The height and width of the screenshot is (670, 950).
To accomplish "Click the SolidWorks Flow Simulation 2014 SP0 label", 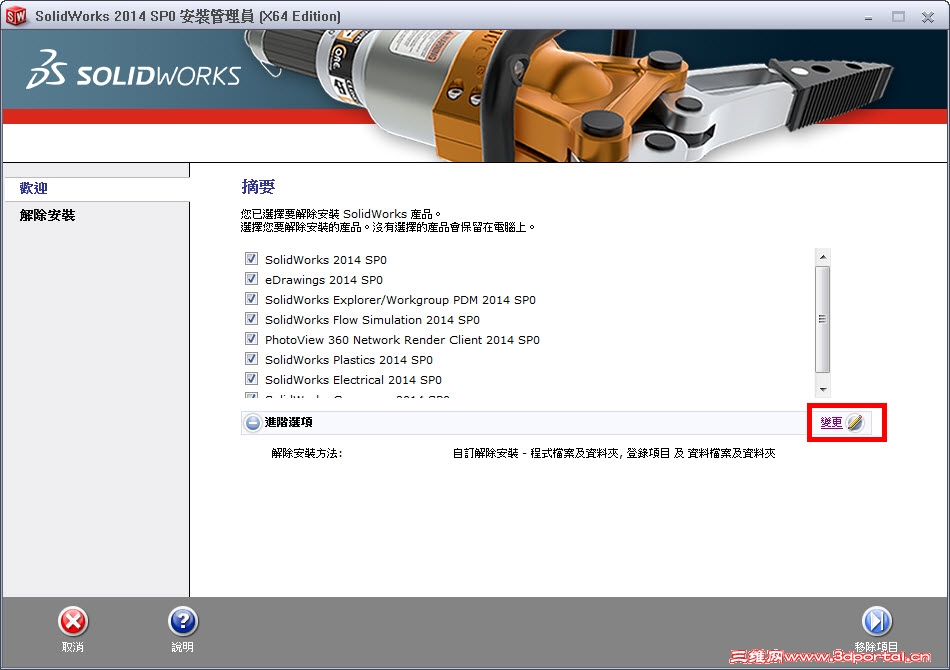I will pos(372,320).
